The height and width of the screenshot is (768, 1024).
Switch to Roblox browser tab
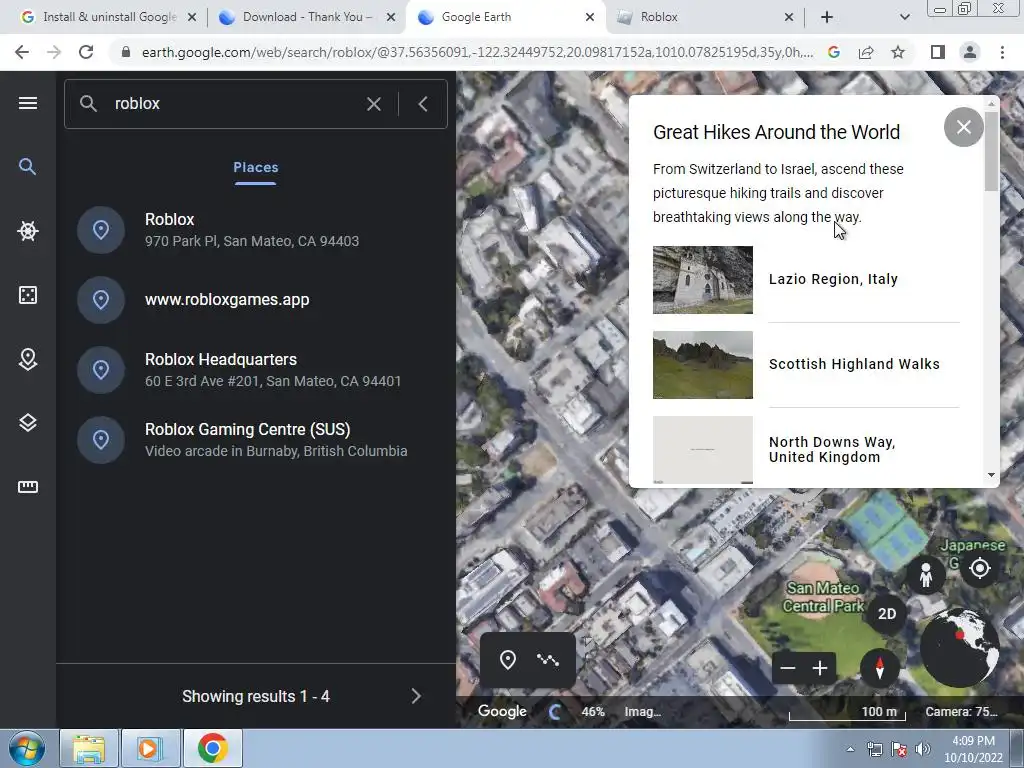click(705, 17)
